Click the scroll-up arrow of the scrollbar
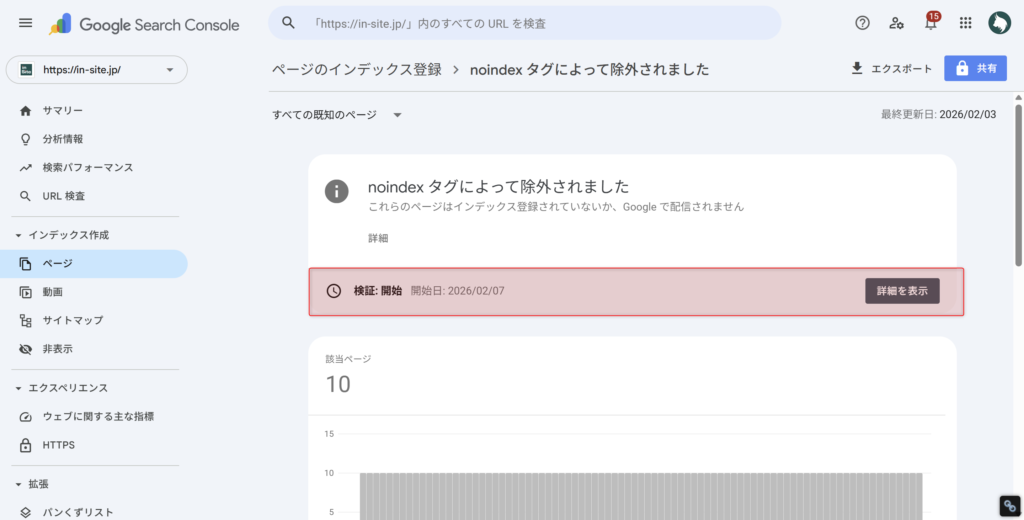Image resolution: width=1024 pixels, height=520 pixels. tap(1018, 98)
